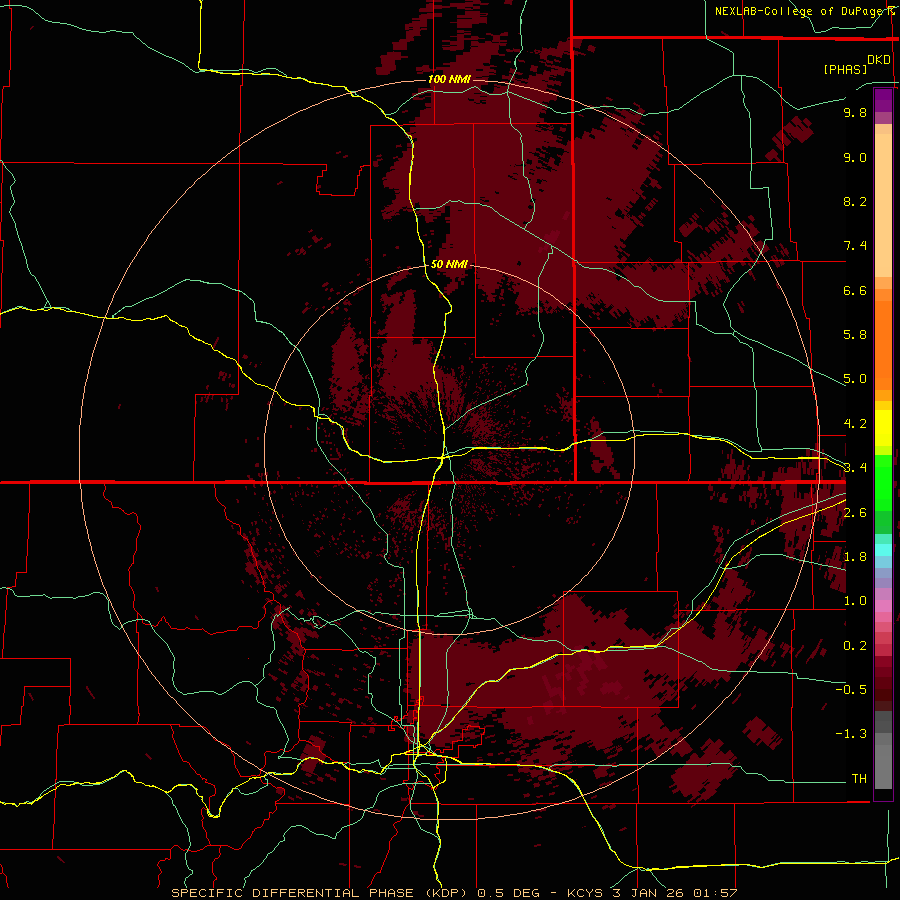Click the yellow band of the color bar
This screenshot has height=900, width=900.
pos(883,428)
